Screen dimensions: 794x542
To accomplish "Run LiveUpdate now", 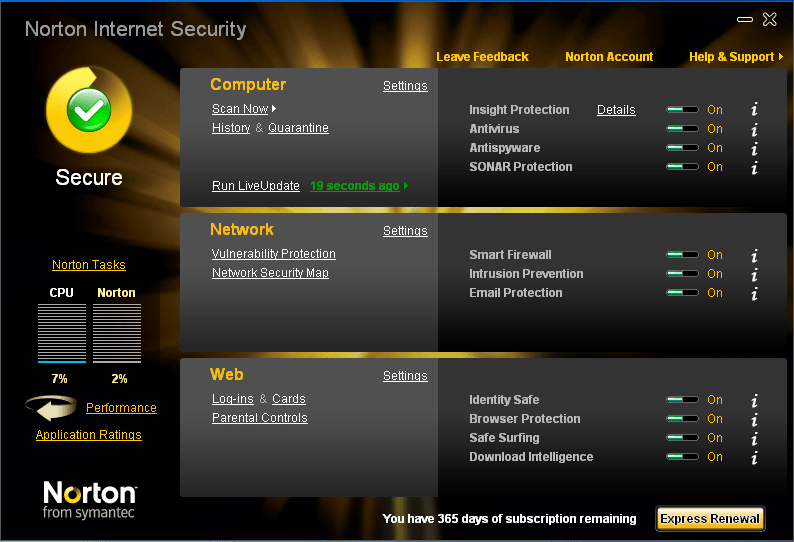I will click(x=256, y=186).
